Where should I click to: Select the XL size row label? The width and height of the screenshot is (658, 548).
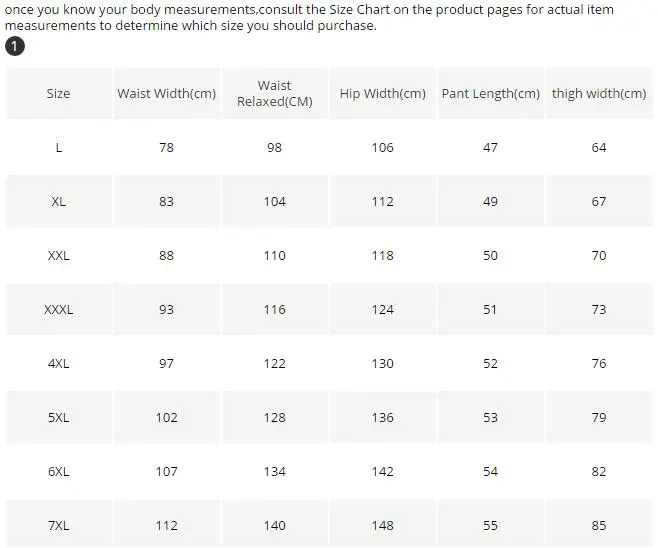(x=58, y=201)
